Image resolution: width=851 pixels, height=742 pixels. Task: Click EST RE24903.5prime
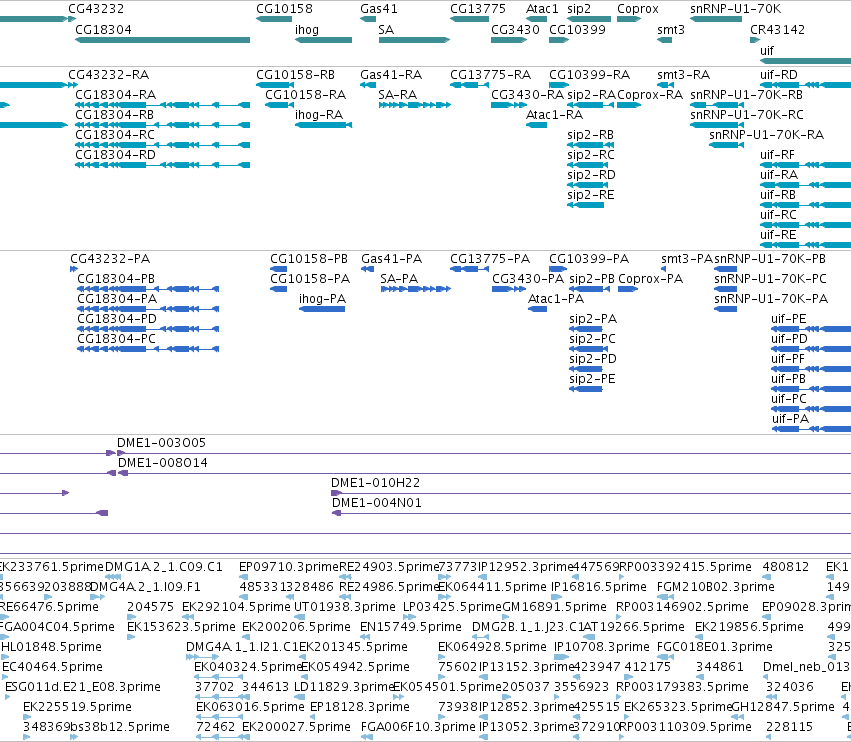click(389, 567)
